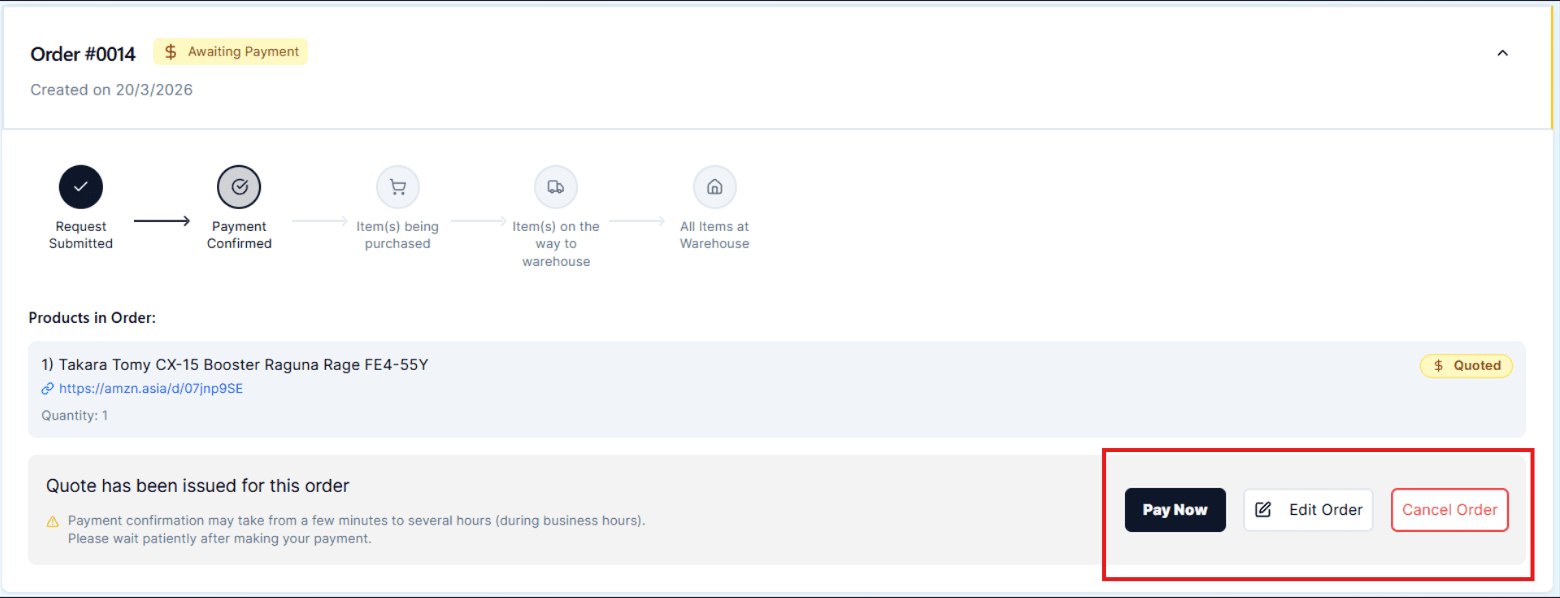The height and width of the screenshot is (598, 1560).
Task: Click the delivery truck step icon
Action: 556,187
